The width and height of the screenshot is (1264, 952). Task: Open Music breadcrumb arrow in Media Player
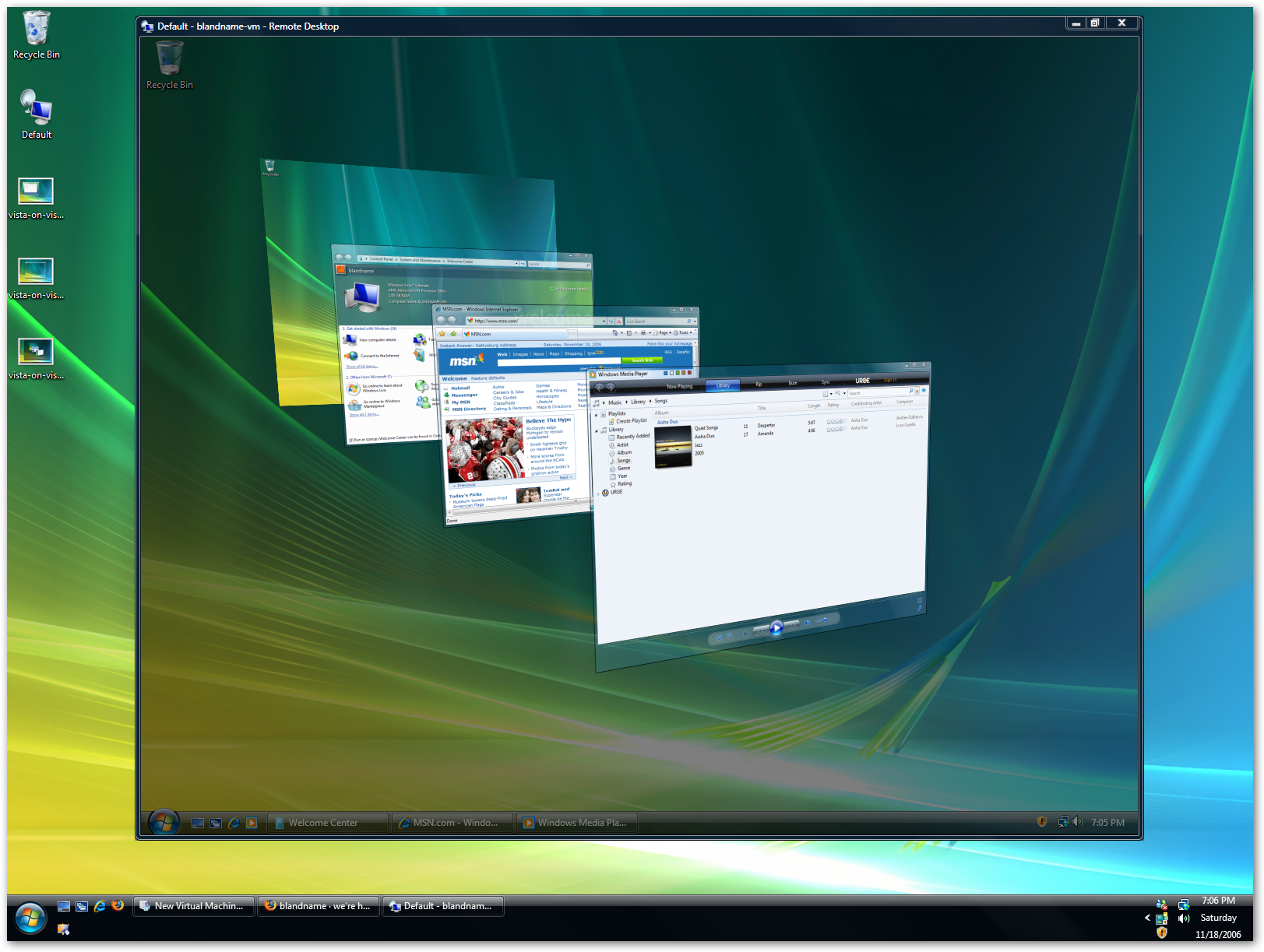(626, 402)
